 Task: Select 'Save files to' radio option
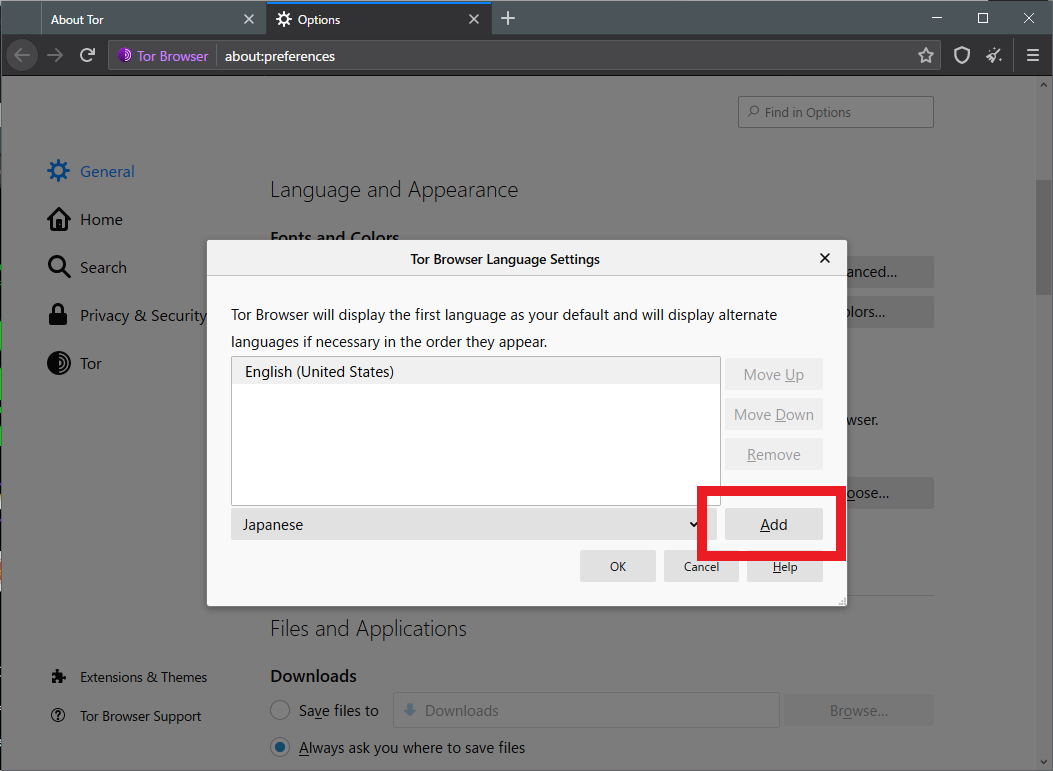(281, 711)
